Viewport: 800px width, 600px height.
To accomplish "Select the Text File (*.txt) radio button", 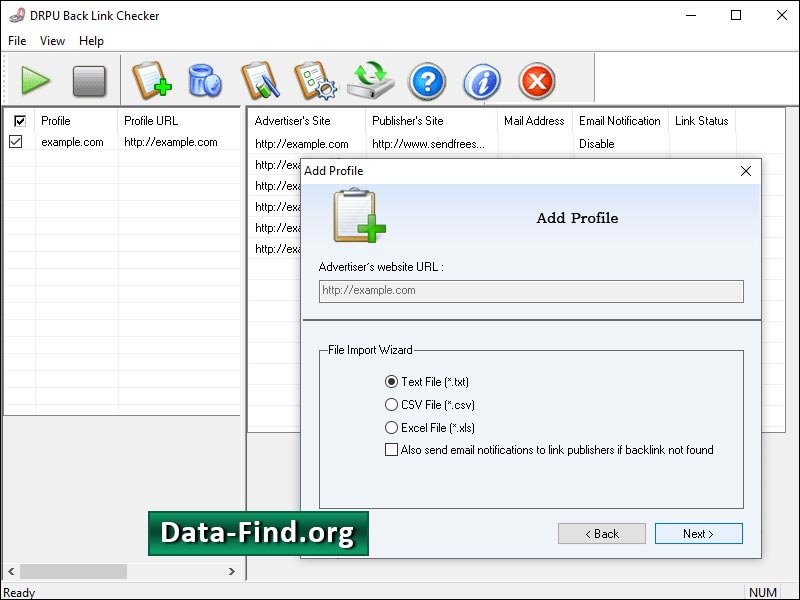I will coord(389,382).
